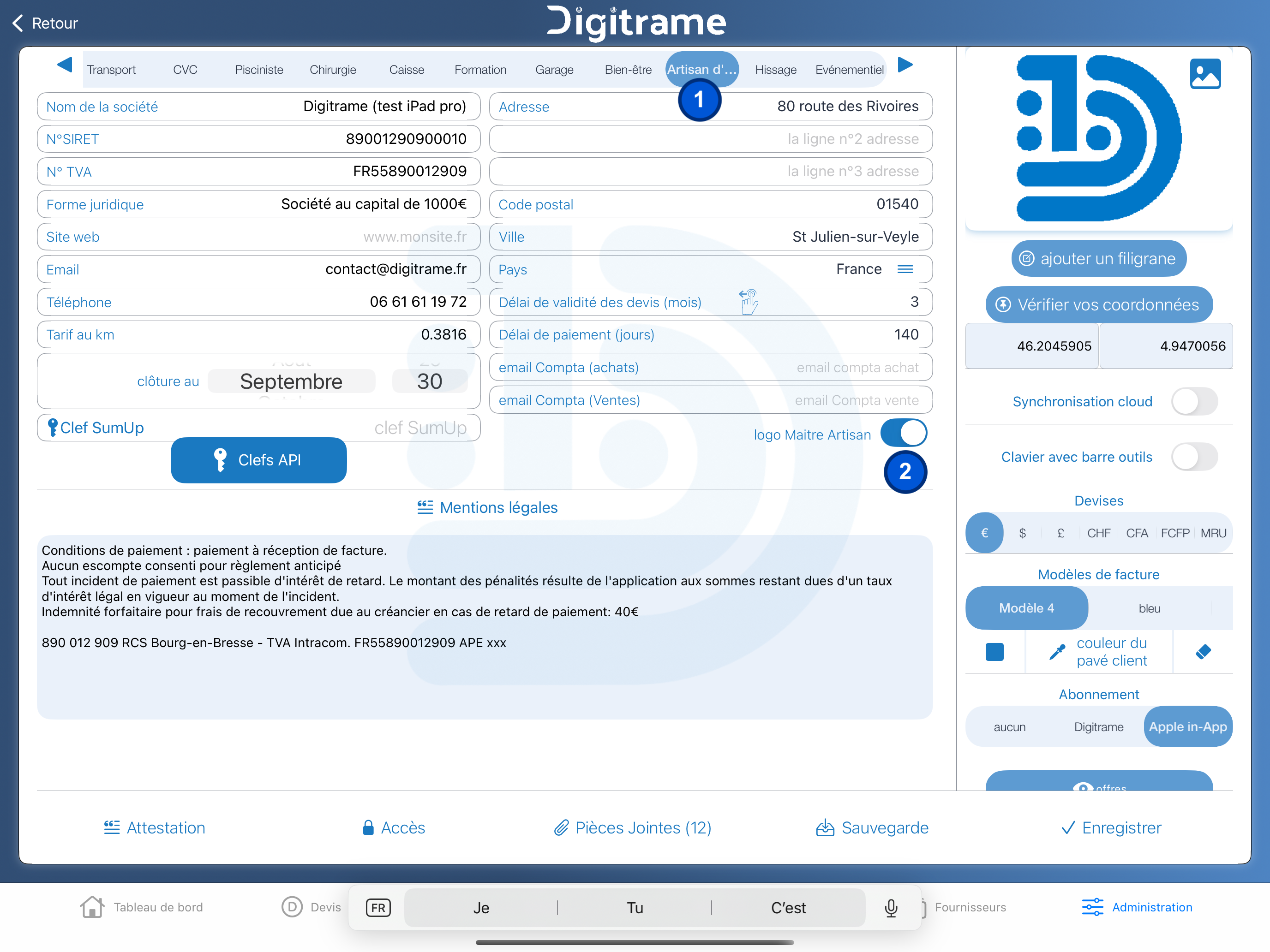Open the Septembre month picker
Image resolution: width=1270 pixels, height=952 pixels.
click(x=291, y=381)
